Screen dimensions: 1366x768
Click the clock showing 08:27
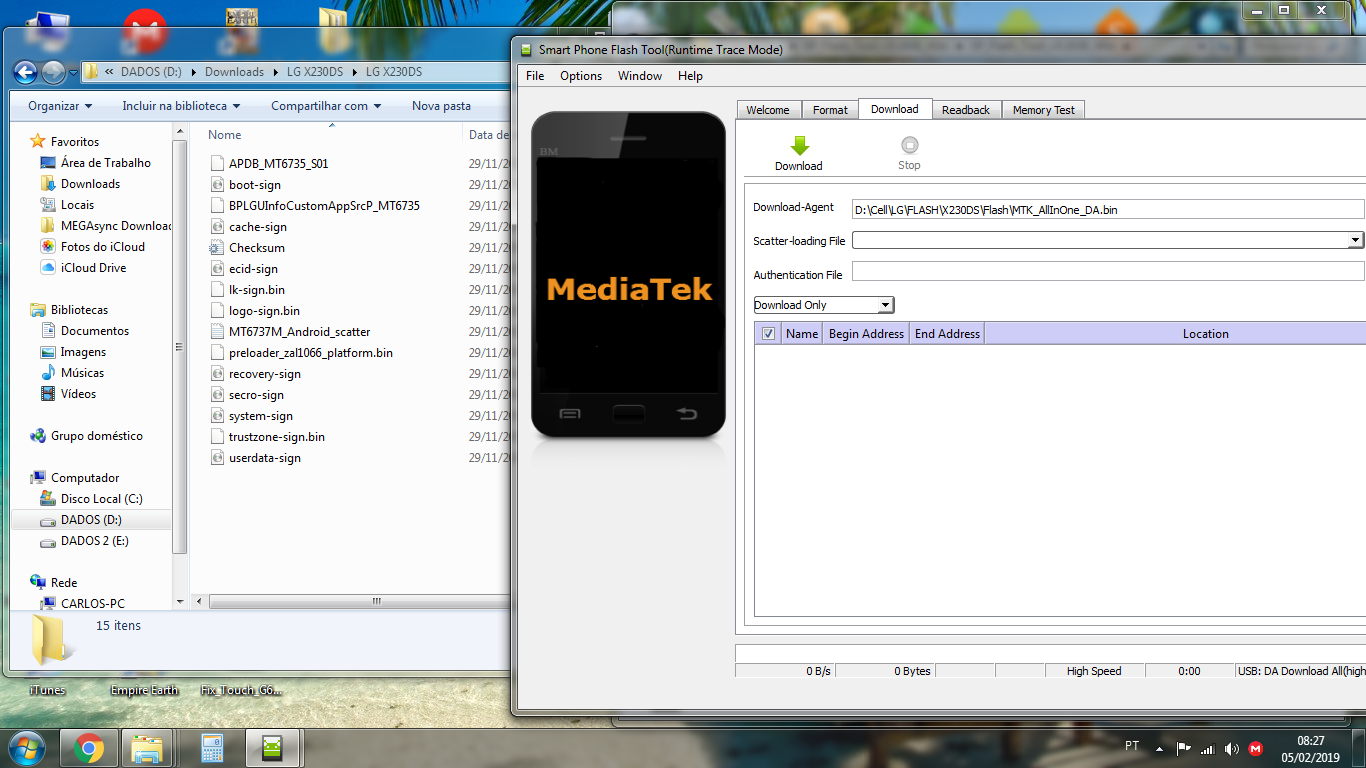click(1311, 741)
